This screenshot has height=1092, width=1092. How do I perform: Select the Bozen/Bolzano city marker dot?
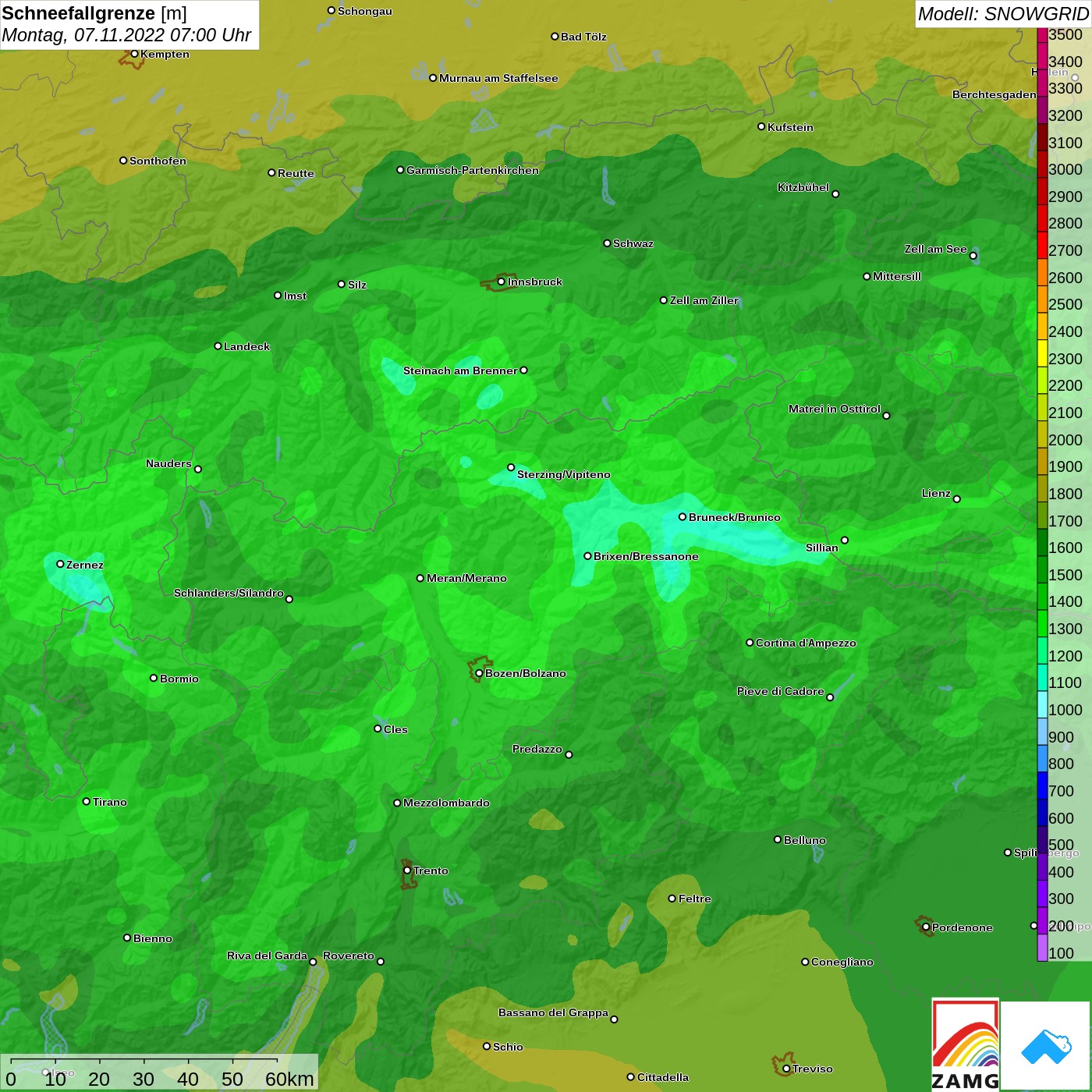point(479,673)
